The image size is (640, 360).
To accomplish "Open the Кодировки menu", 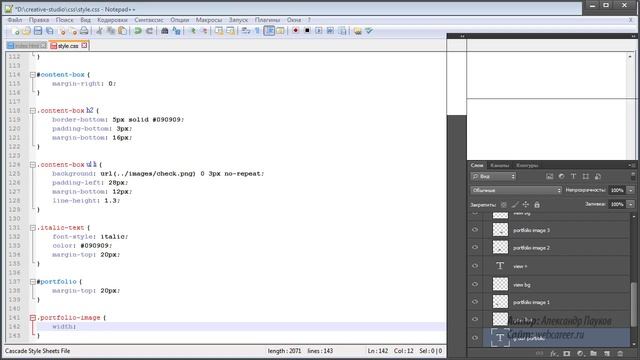I will coord(112,20).
